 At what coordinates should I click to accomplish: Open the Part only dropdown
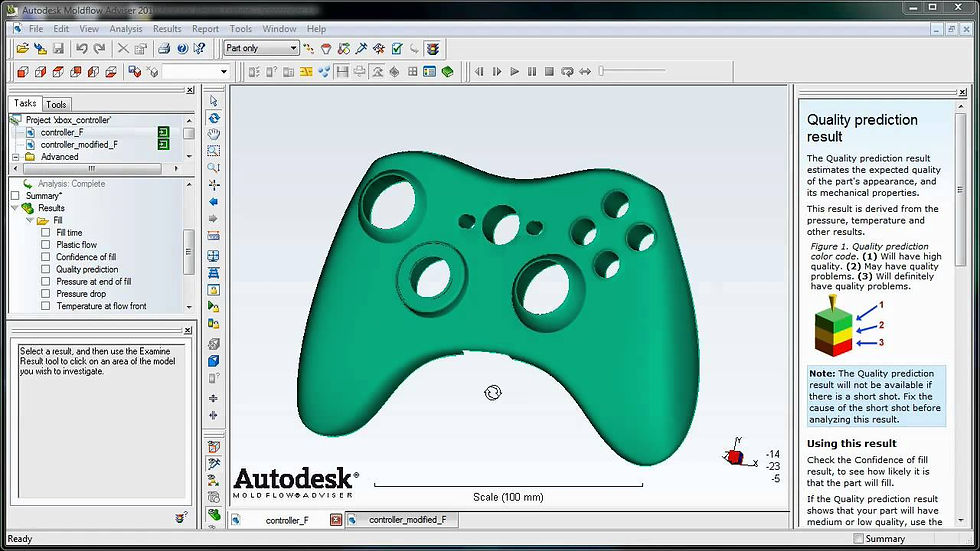pyautogui.click(x=261, y=48)
